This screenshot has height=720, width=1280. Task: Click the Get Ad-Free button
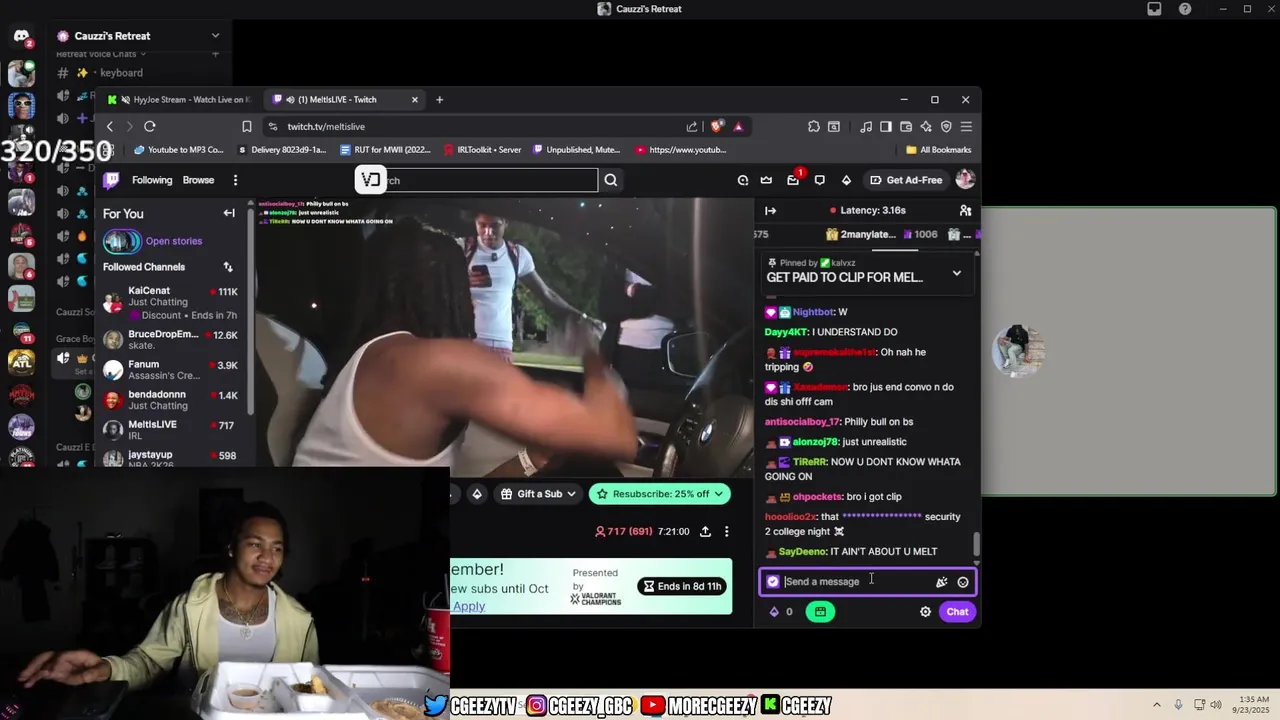click(x=906, y=180)
